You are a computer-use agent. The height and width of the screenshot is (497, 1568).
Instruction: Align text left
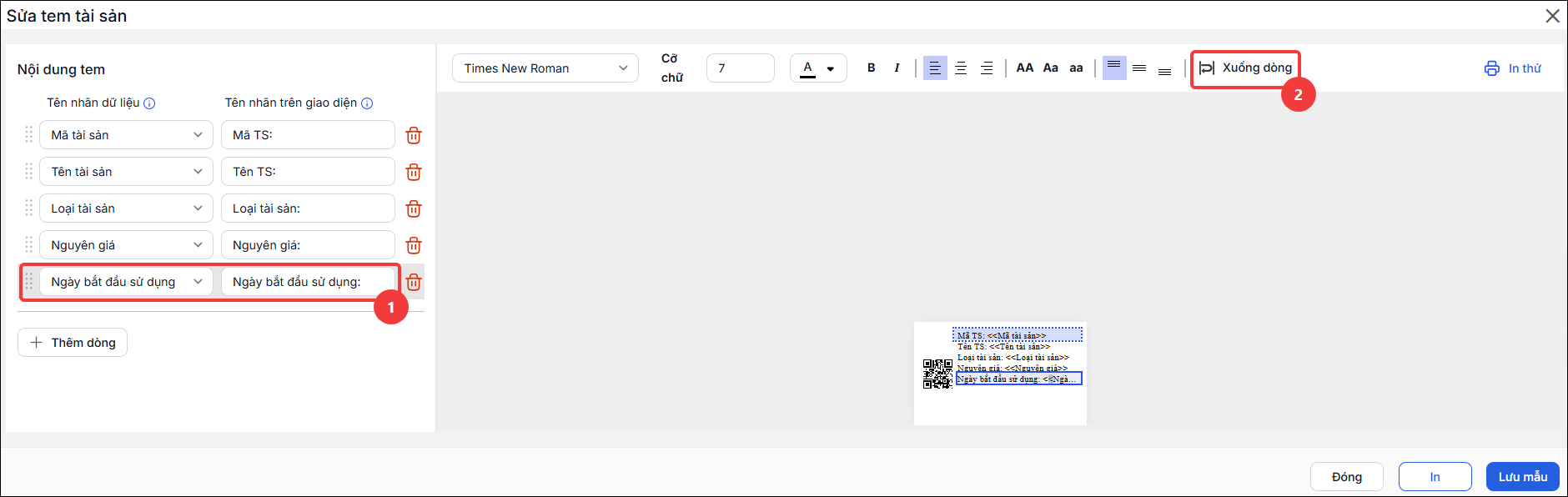935,68
